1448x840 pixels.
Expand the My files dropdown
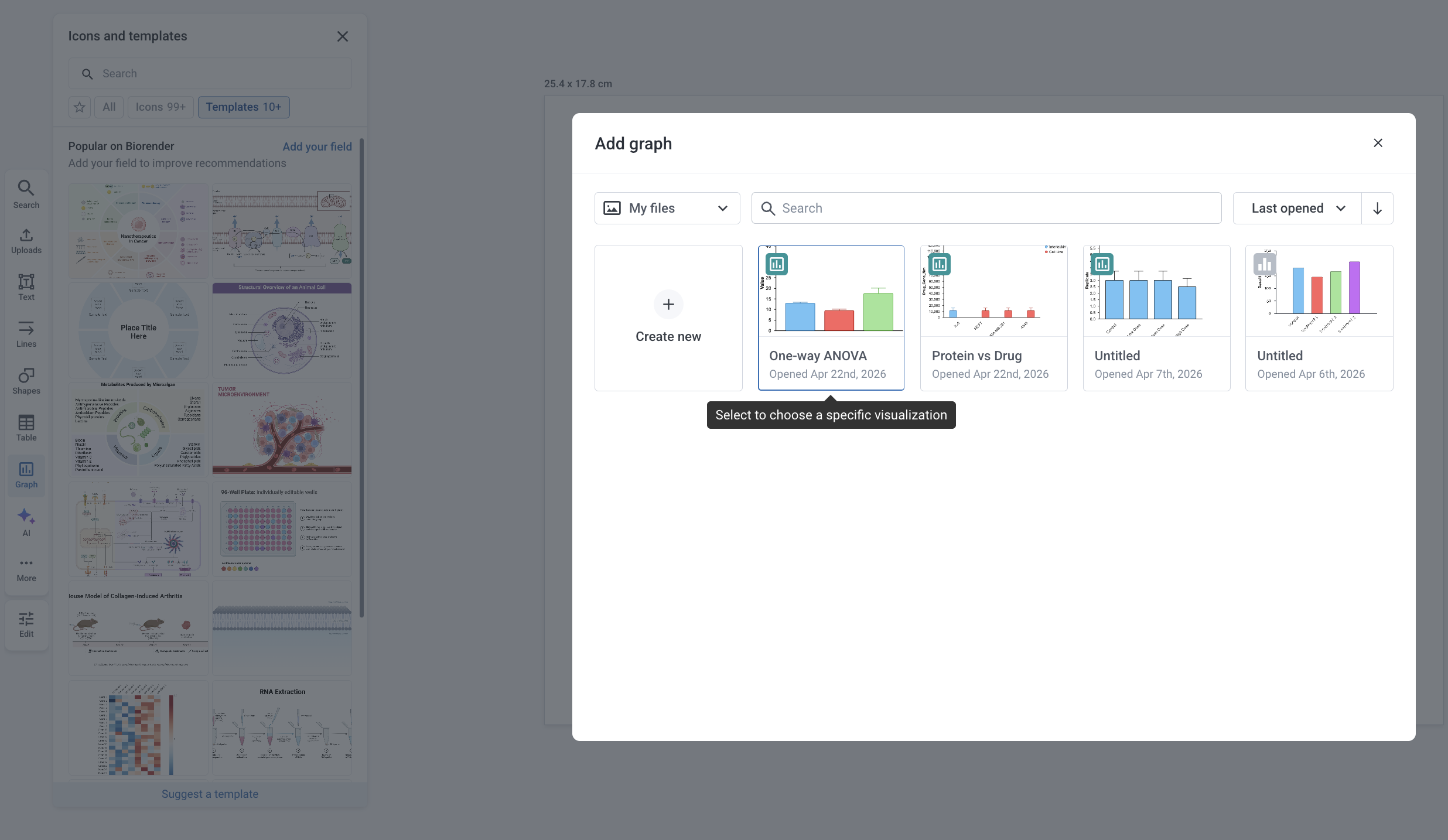coord(667,209)
